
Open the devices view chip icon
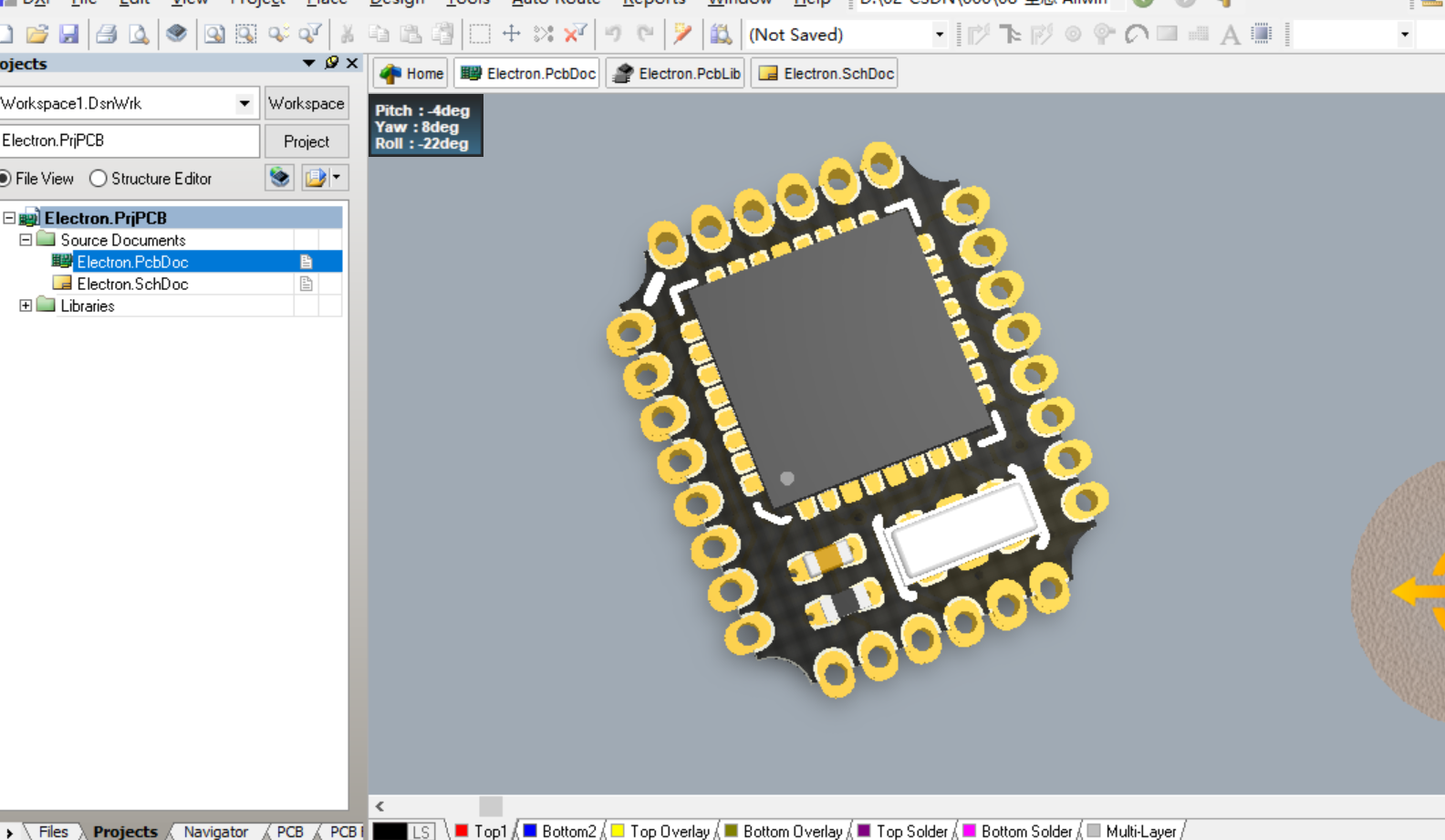(x=176, y=35)
